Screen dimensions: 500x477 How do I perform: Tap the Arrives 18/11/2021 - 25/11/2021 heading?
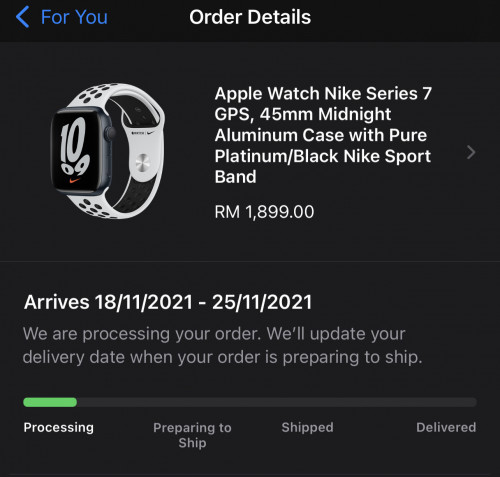(x=168, y=302)
